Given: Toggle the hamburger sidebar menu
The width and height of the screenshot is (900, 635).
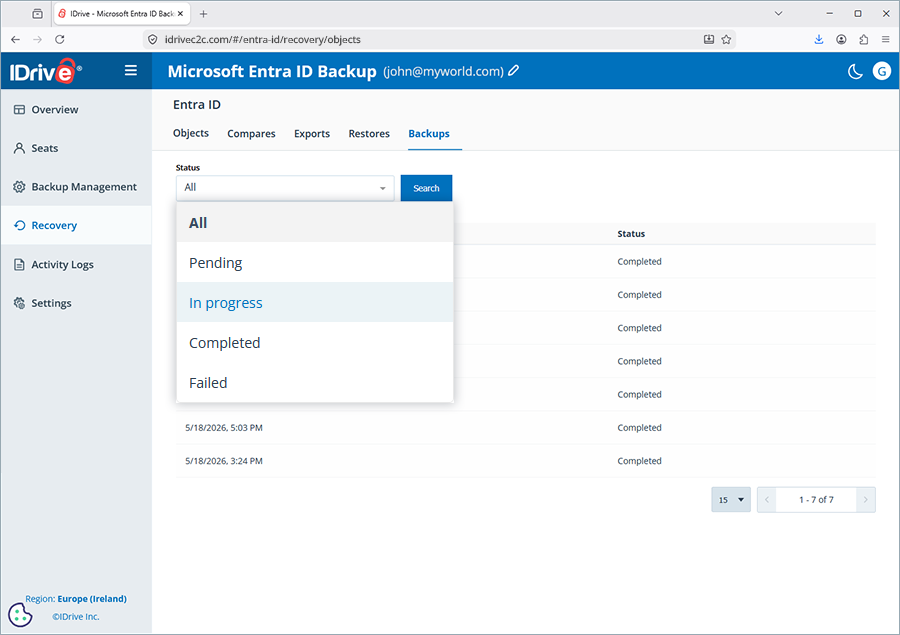Looking at the screenshot, I should click(x=131, y=71).
